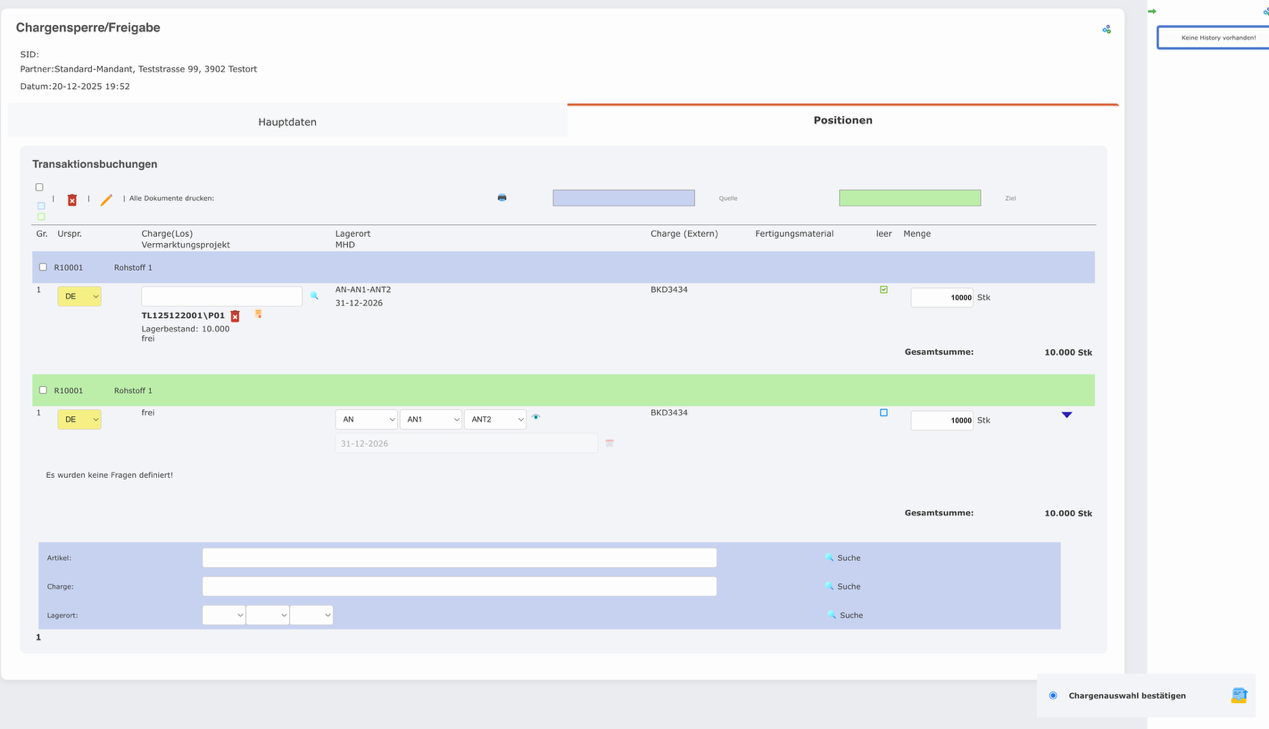Click magnifier icon beside the Charge(Los) field

point(314,296)
